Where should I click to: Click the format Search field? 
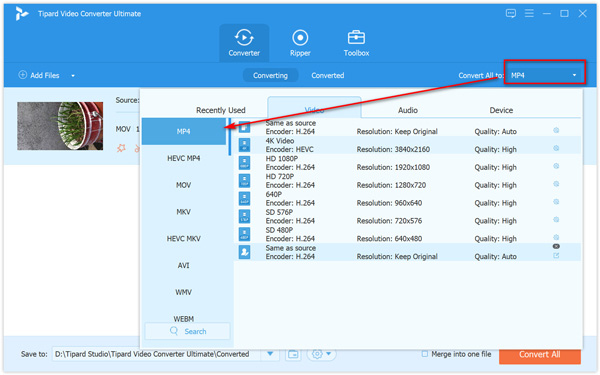click(188, 331)
